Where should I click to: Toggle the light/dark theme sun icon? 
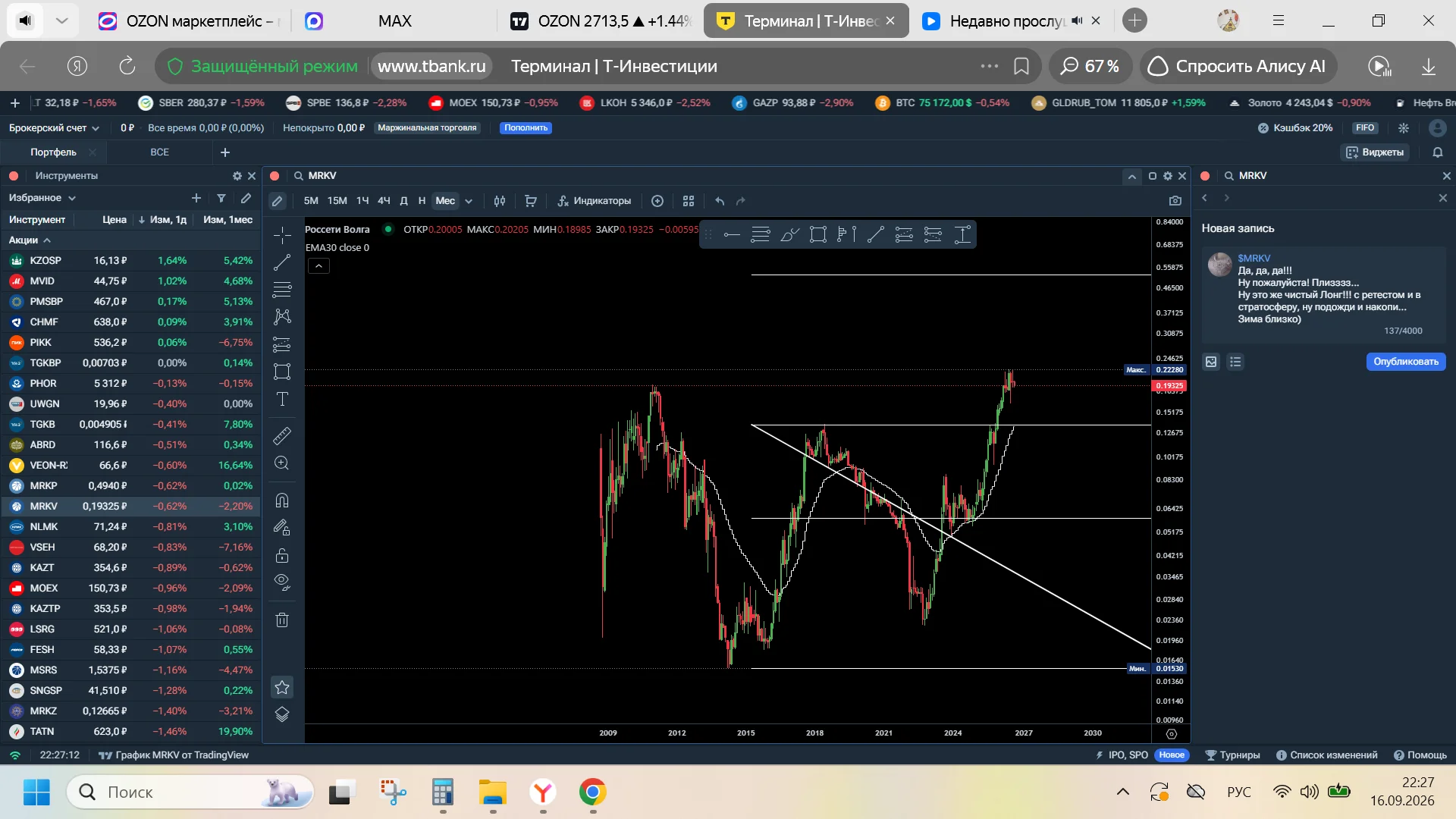(x=1404, y=128)
